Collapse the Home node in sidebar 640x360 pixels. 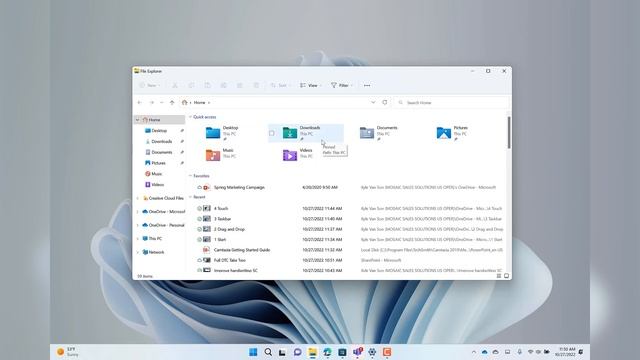click(138, 120)
